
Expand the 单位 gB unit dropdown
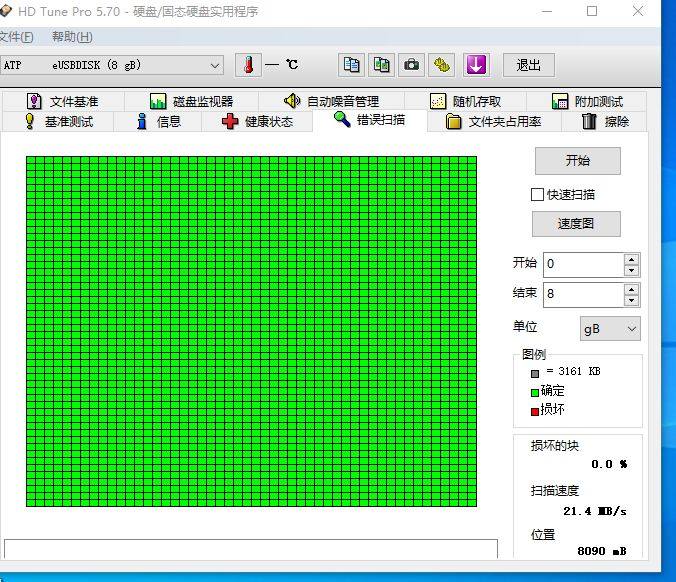[610, 329]
